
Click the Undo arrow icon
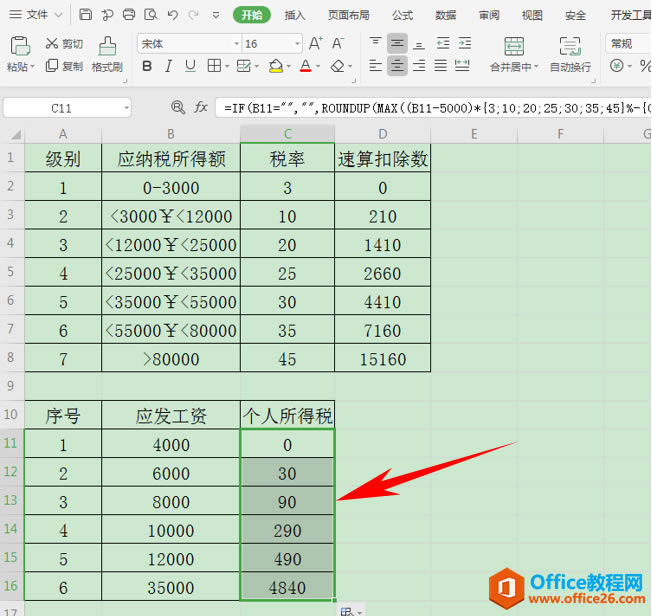pos(173,15)
